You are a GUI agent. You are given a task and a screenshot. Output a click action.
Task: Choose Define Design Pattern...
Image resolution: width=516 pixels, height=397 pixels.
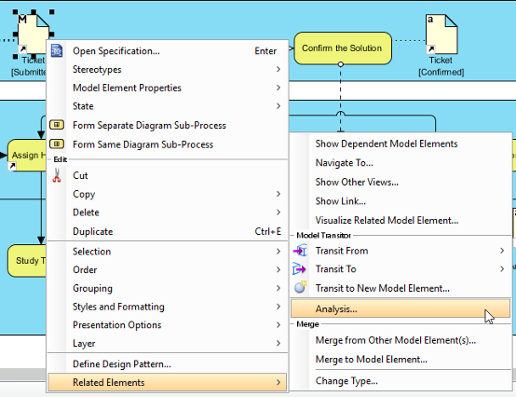168,364
